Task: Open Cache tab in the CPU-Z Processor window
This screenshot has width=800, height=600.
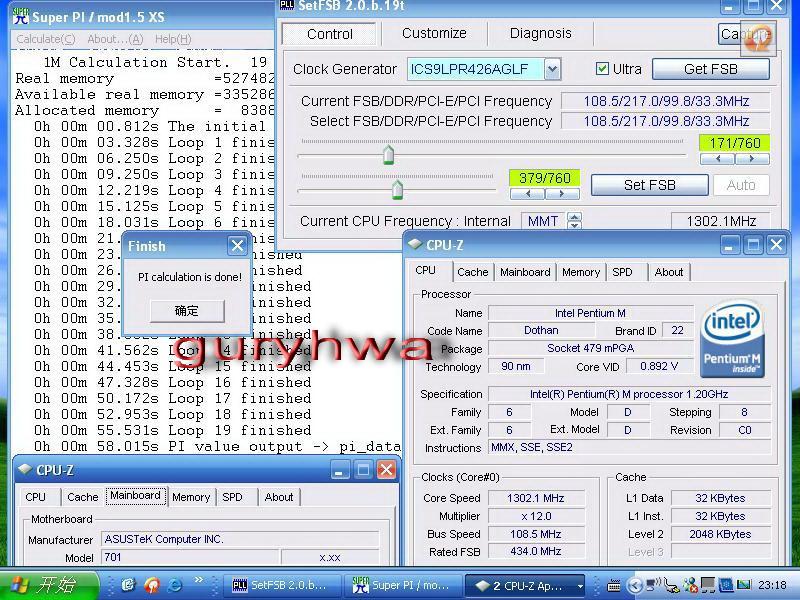Action: pos(472,272)
